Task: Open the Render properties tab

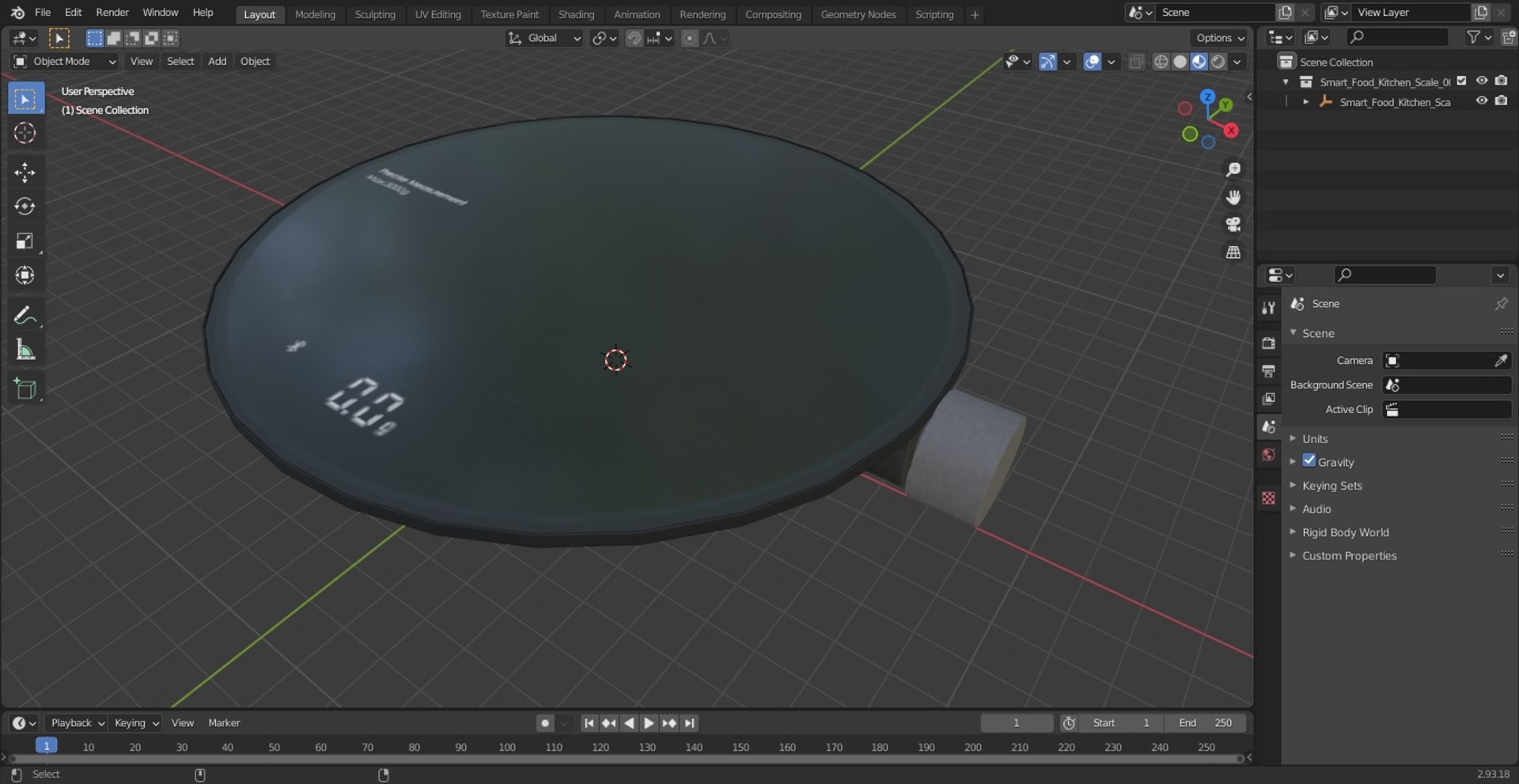Action: pos(1268,343)
